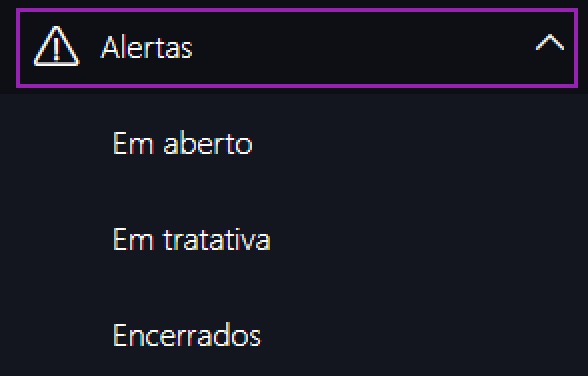Show the closed alerts under Encerrados
The image size is (588, 376).
click(x=187, y=335)
